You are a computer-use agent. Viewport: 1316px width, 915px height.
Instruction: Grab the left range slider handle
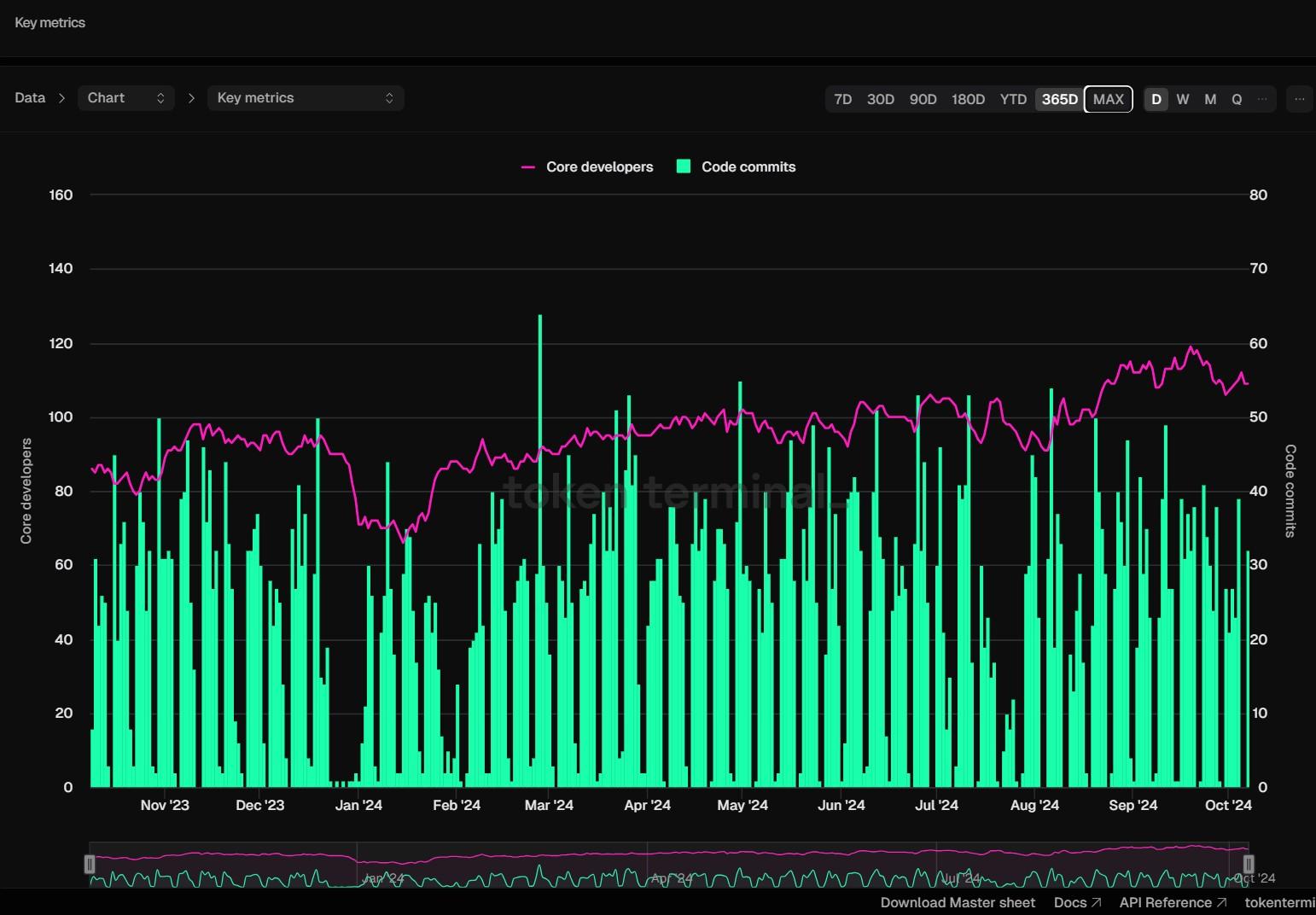(90, 865)
